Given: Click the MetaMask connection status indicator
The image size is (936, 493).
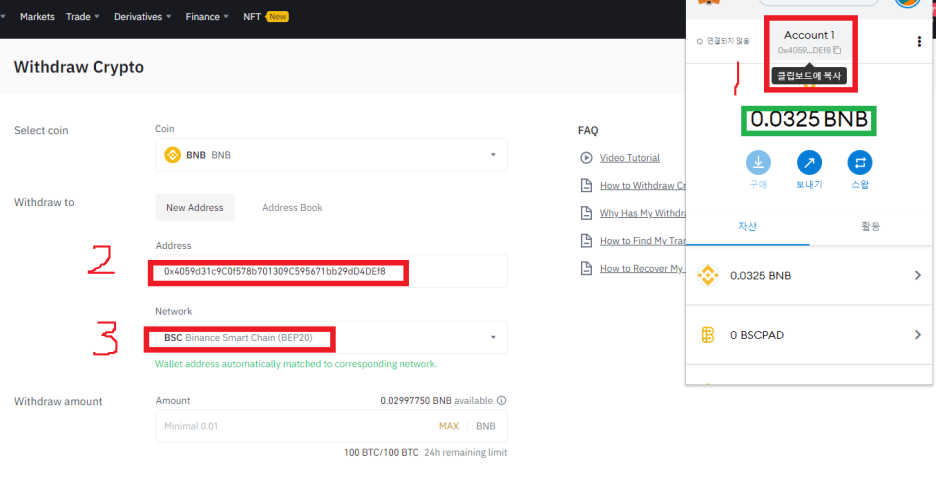Looking at the screenshot, I should 723,41.
